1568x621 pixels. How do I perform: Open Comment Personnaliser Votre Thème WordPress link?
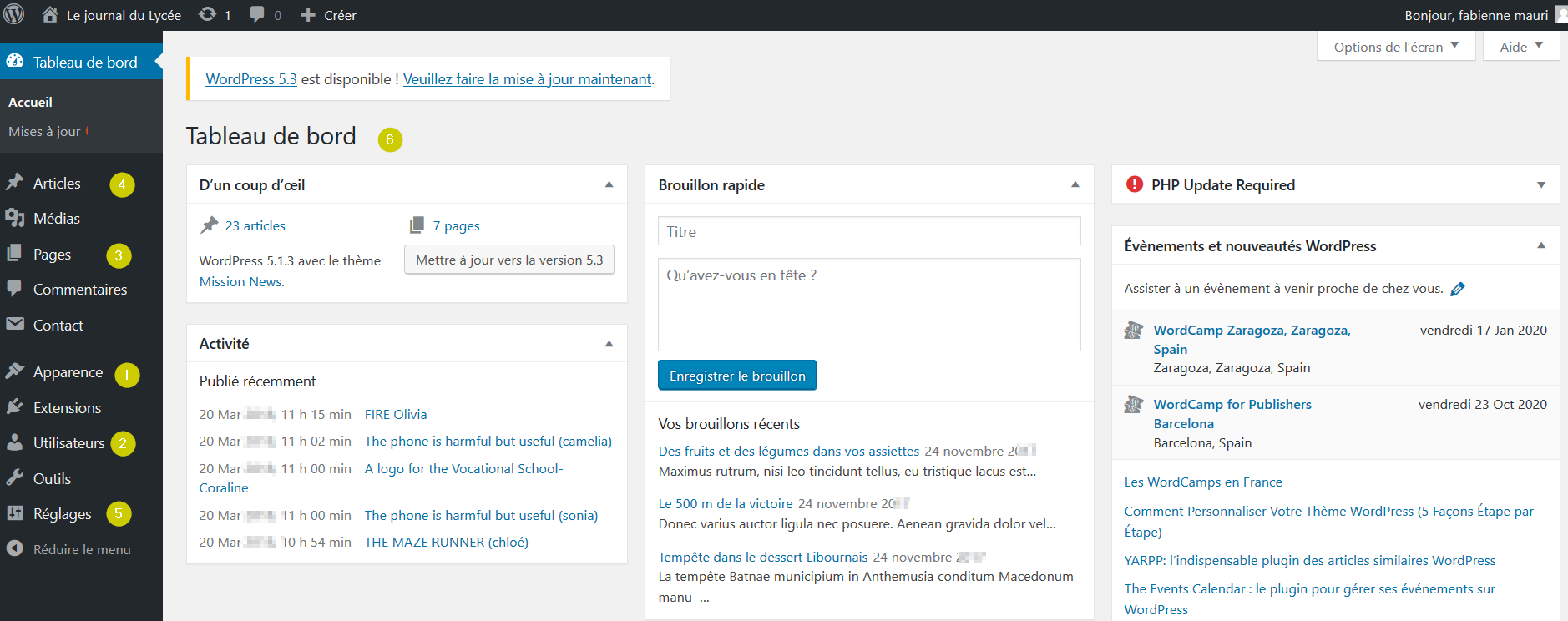1329,521
